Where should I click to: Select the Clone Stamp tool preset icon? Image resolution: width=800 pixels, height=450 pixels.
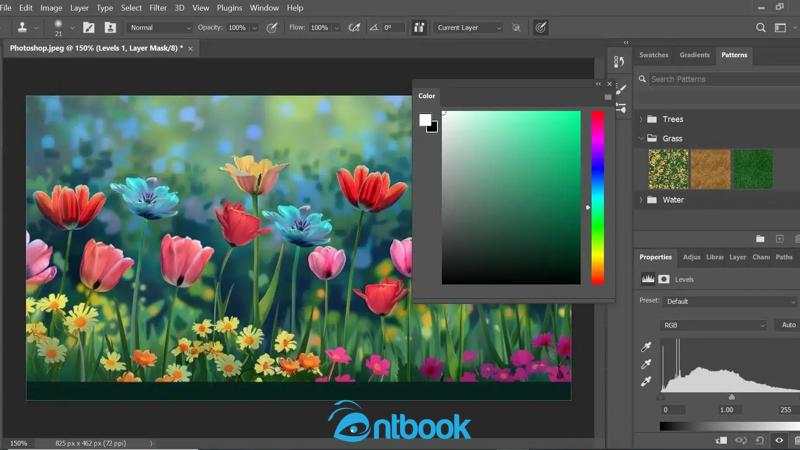point(22,28)
